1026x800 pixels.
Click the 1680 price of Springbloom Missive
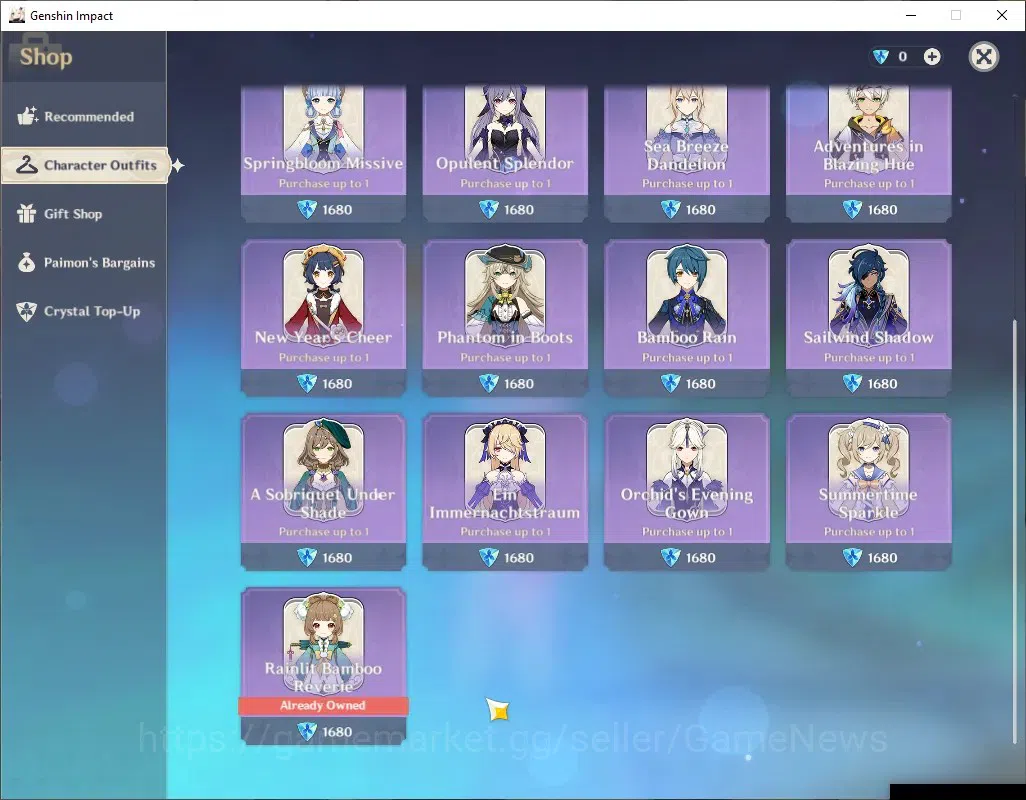[337, 210]
